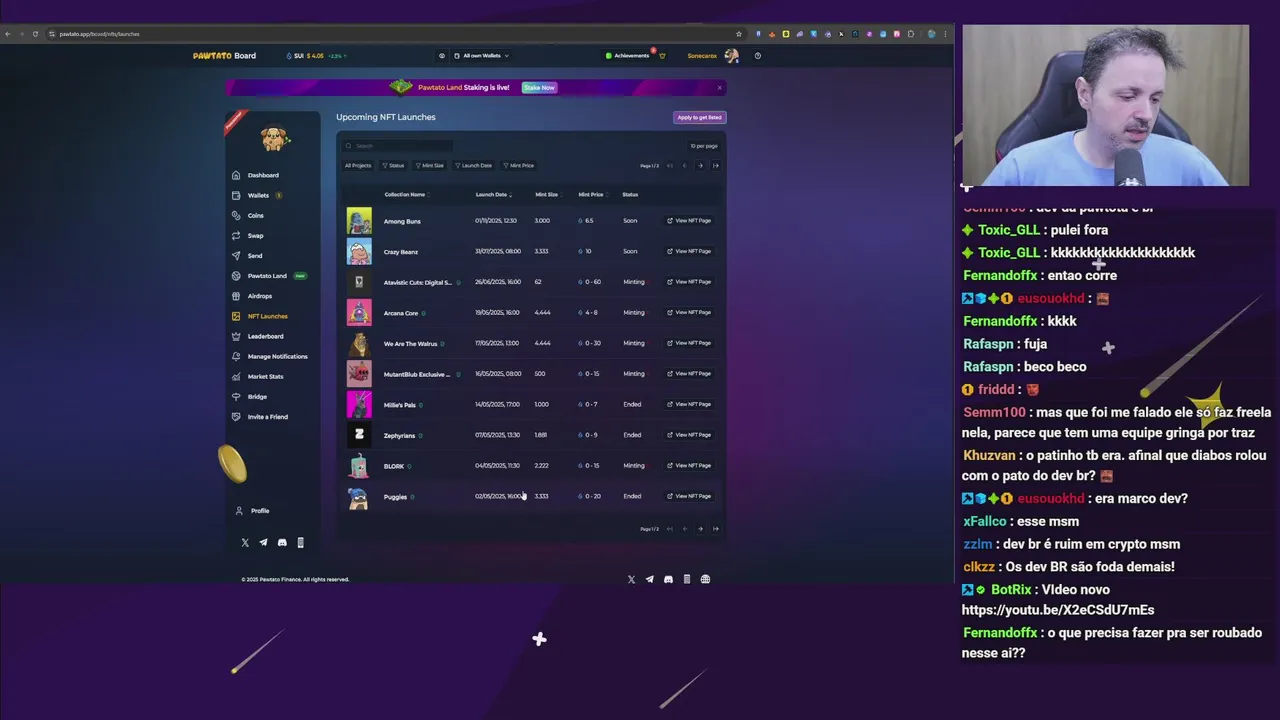This screenshot has width=1280, height=720.
Task: Jump to first page using top pagination
Action: [670, 166]
